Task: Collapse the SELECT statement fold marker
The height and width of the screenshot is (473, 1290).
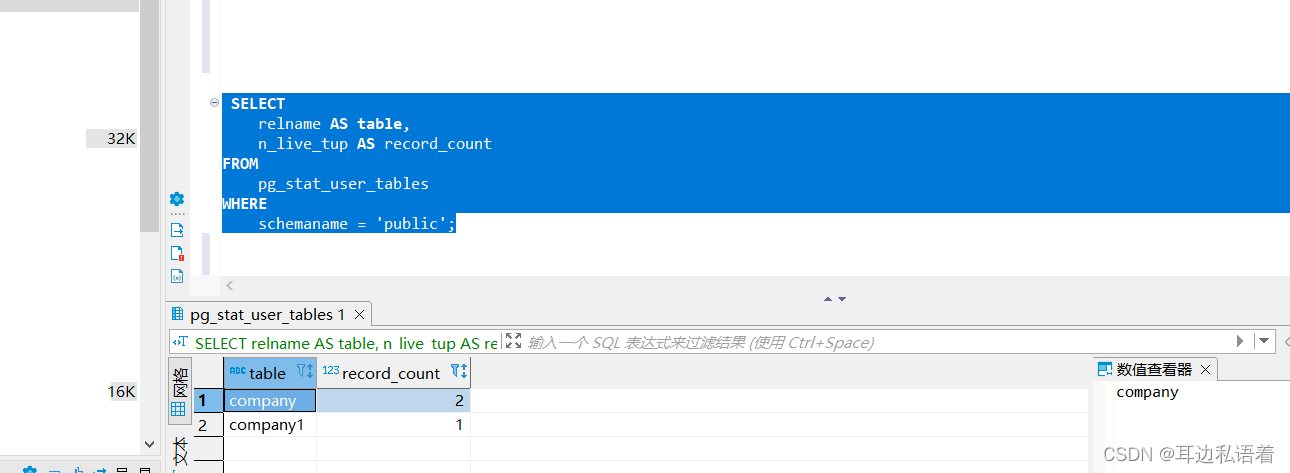Action: tap(214, 103)
